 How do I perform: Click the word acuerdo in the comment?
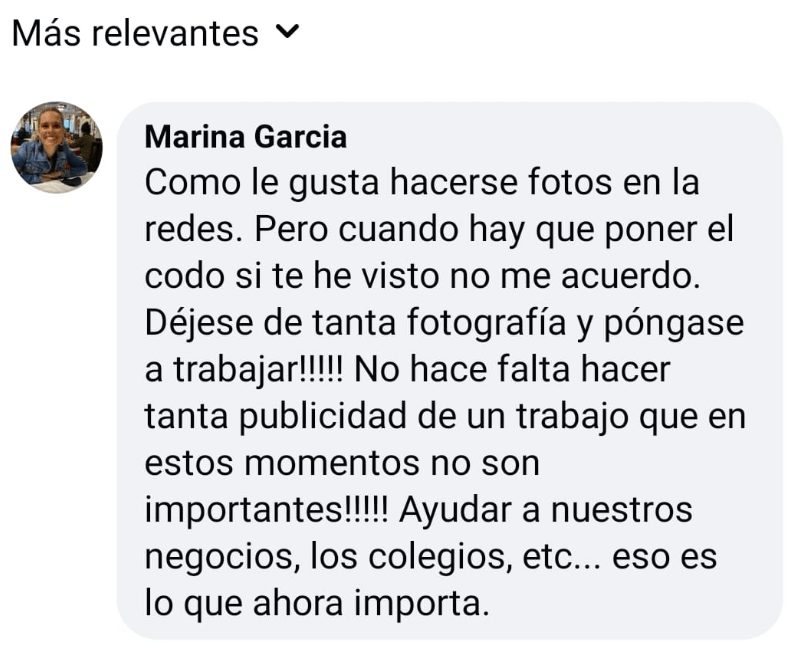pos(630,276)
